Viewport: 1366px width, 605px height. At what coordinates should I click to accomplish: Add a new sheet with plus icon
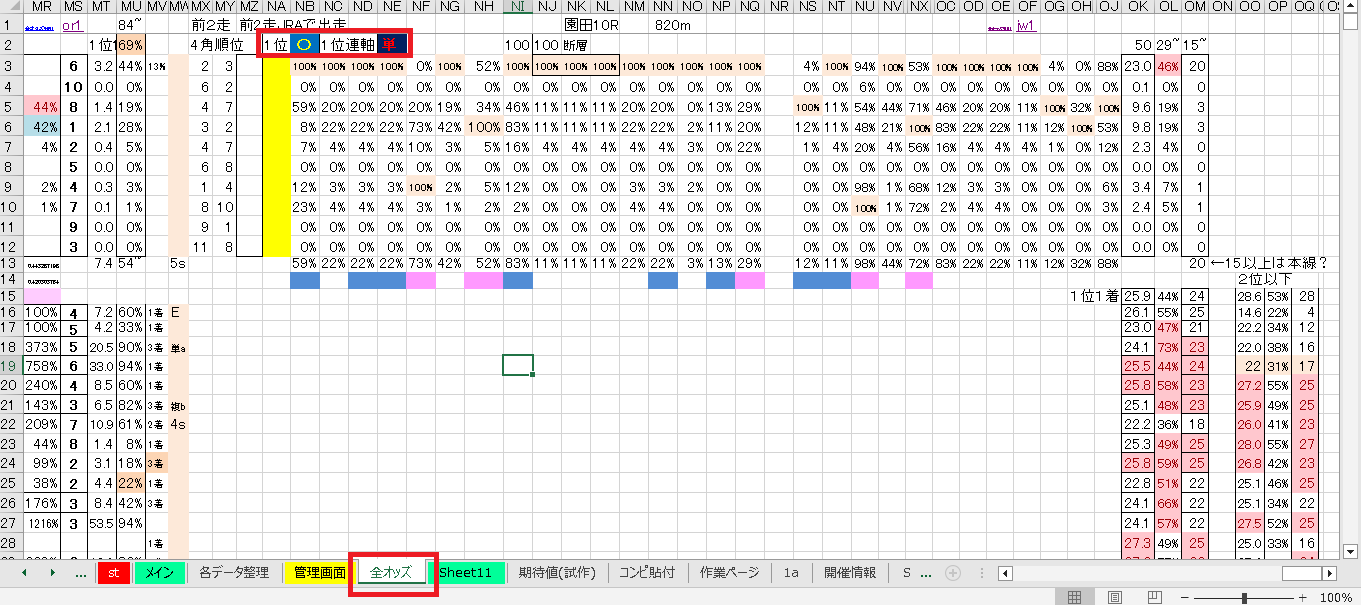tap(953, 573)
